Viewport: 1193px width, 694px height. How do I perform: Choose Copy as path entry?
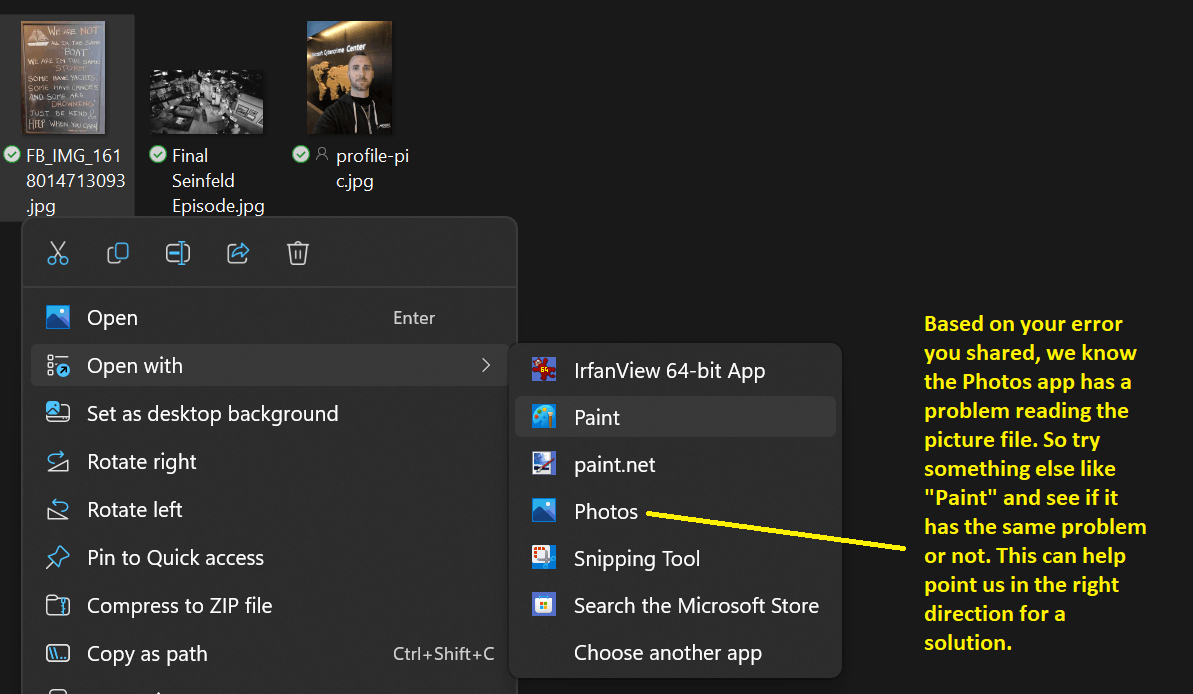click(269, 654)
